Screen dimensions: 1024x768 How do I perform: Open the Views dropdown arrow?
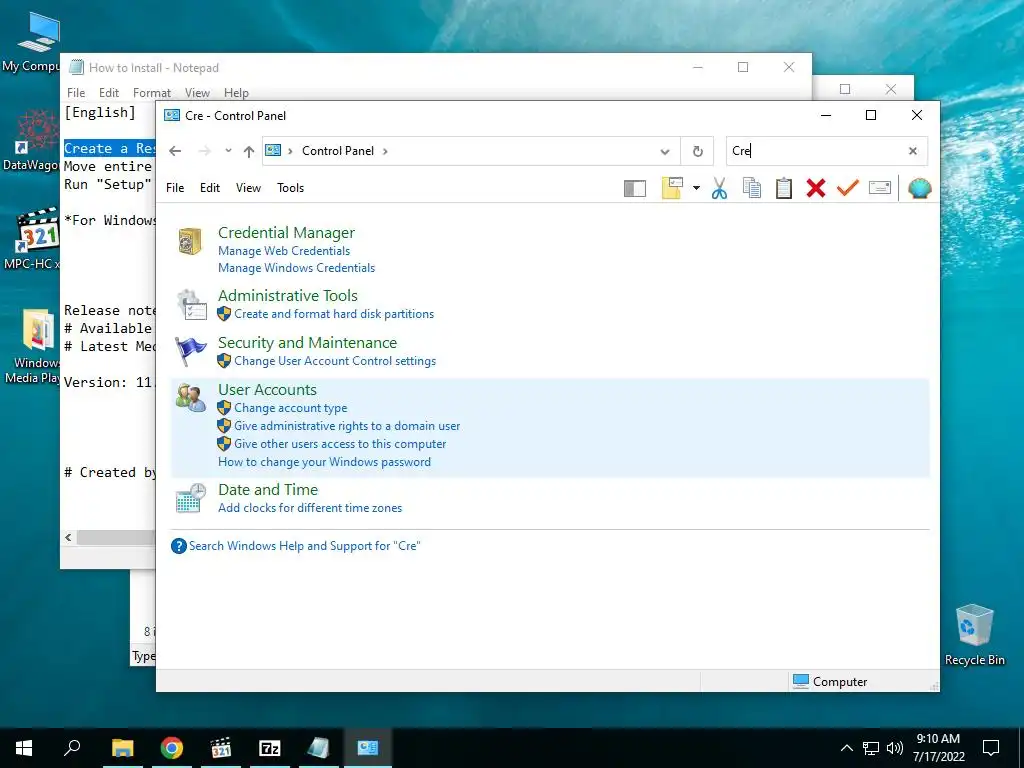(x=696, y=188)
